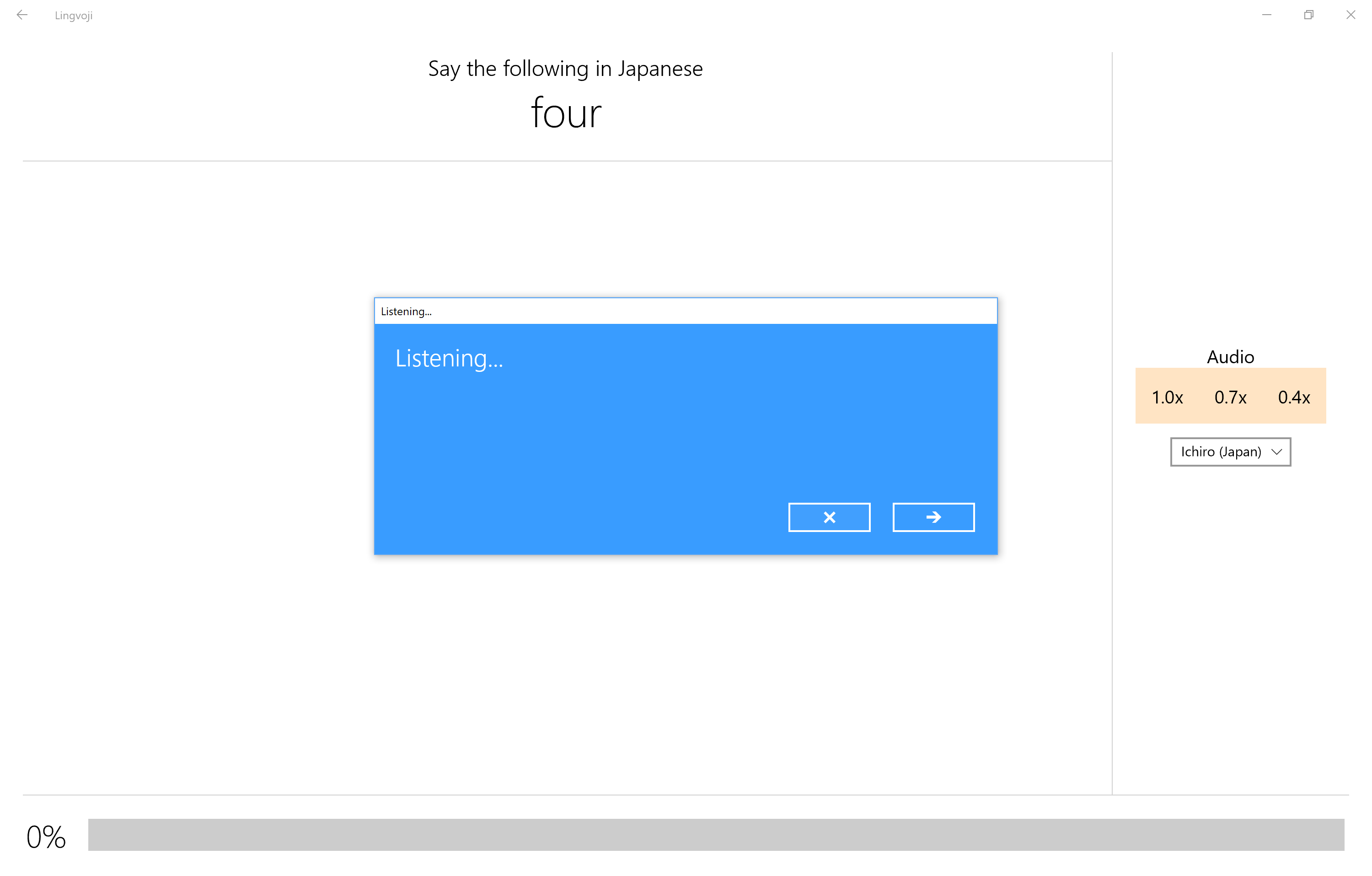Click the back arrow in title bar
1372x876 pixels.
coord(22,16)
